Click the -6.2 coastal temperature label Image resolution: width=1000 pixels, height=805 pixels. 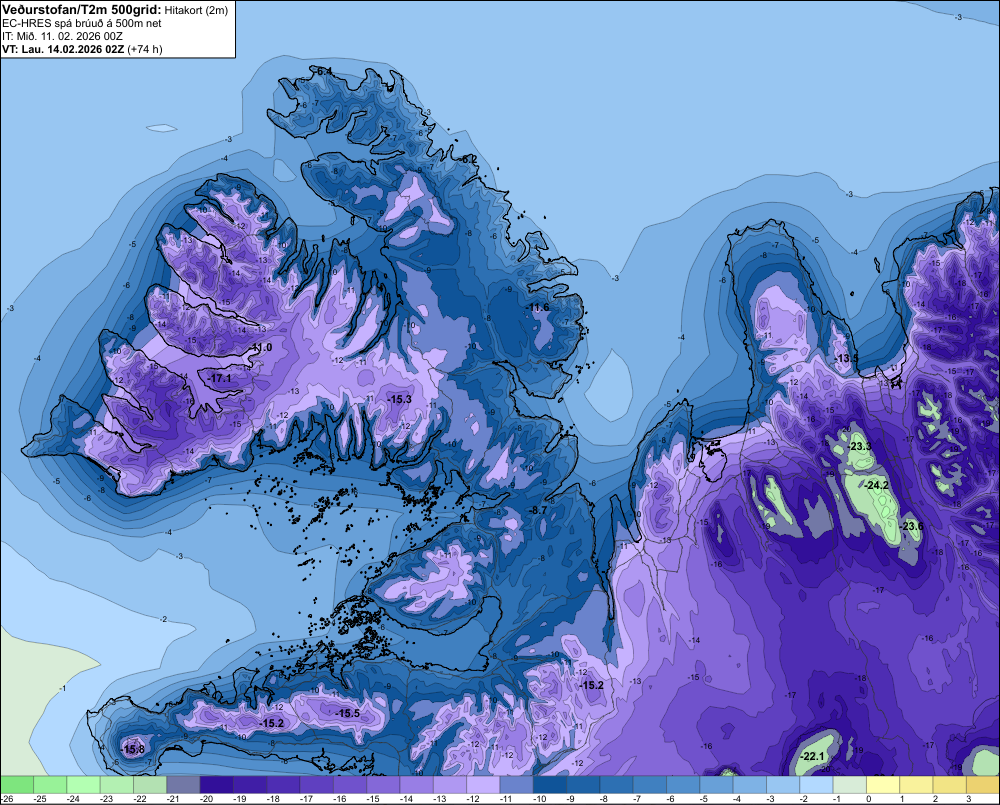pos(469,159)
